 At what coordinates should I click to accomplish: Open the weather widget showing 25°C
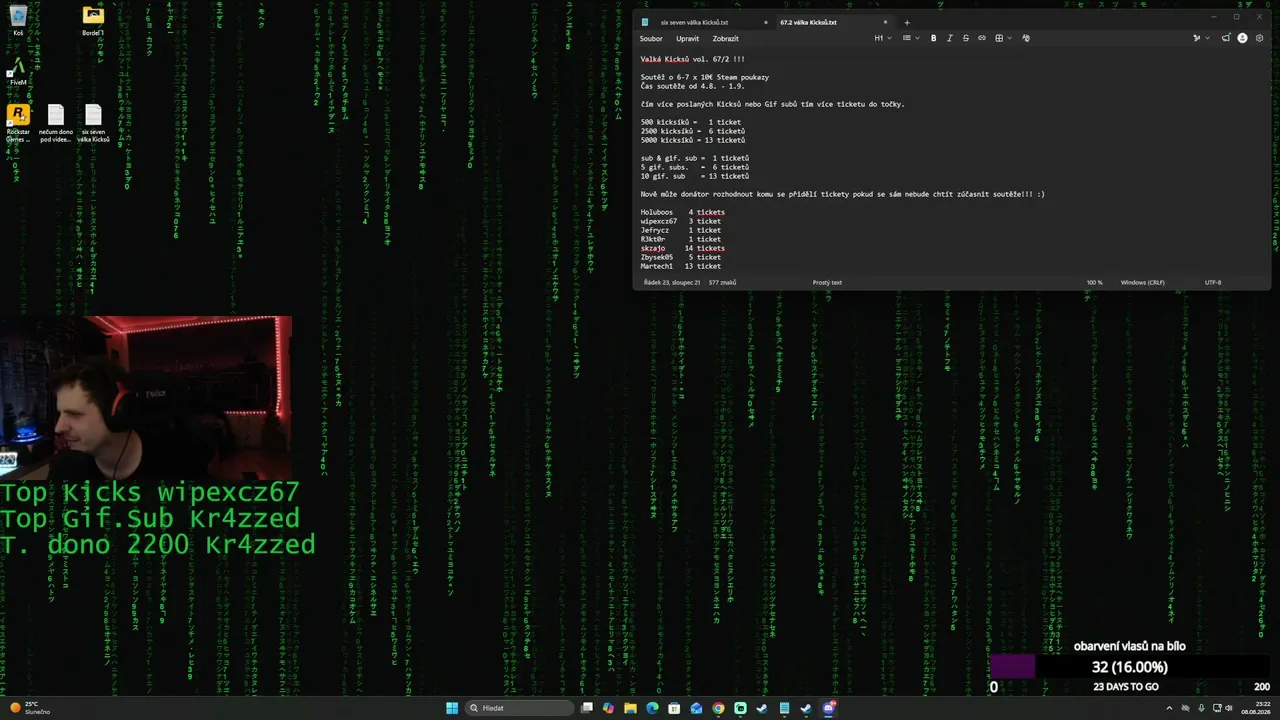pyautogui.click(x=28, y=708)
